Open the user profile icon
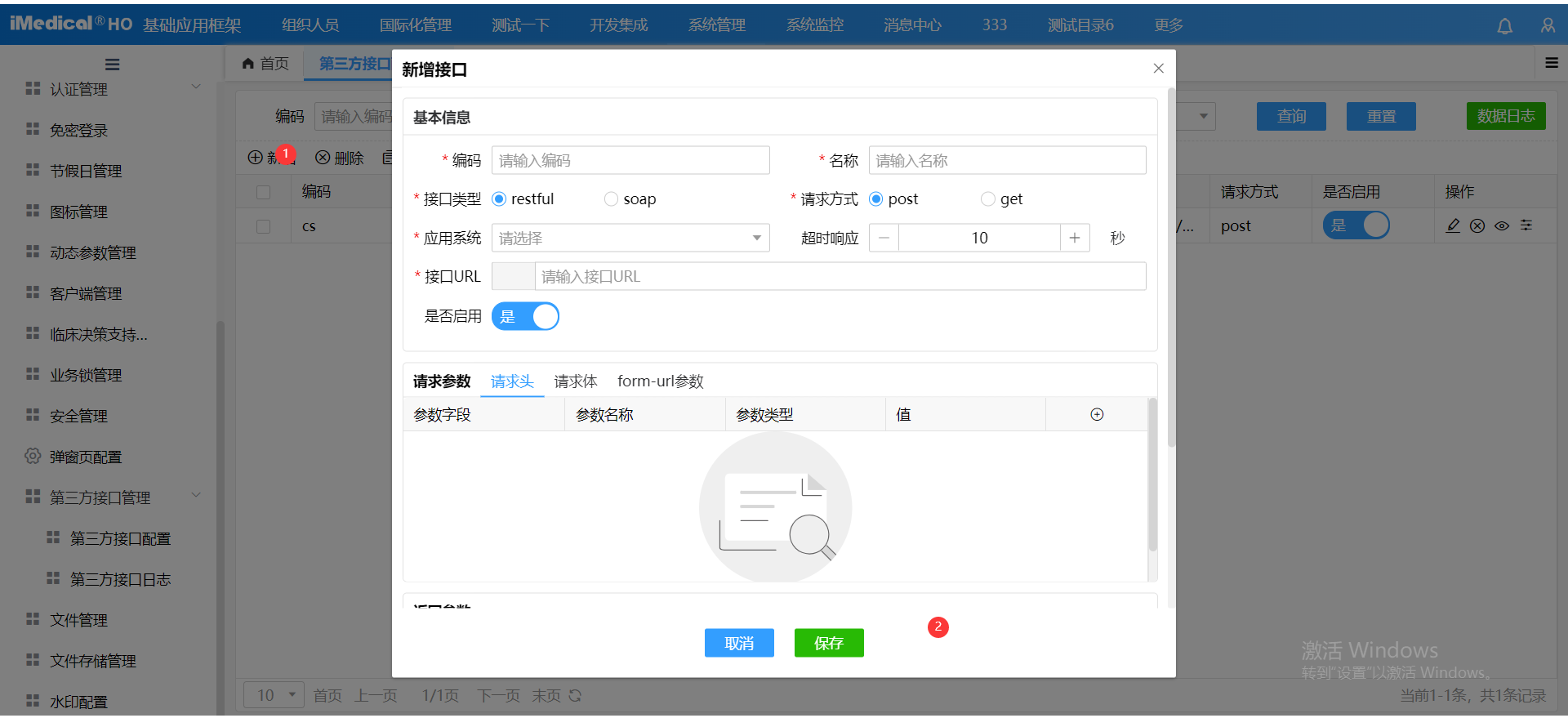The height and width of the screenshot is (718, 1568). [1548, 26]
